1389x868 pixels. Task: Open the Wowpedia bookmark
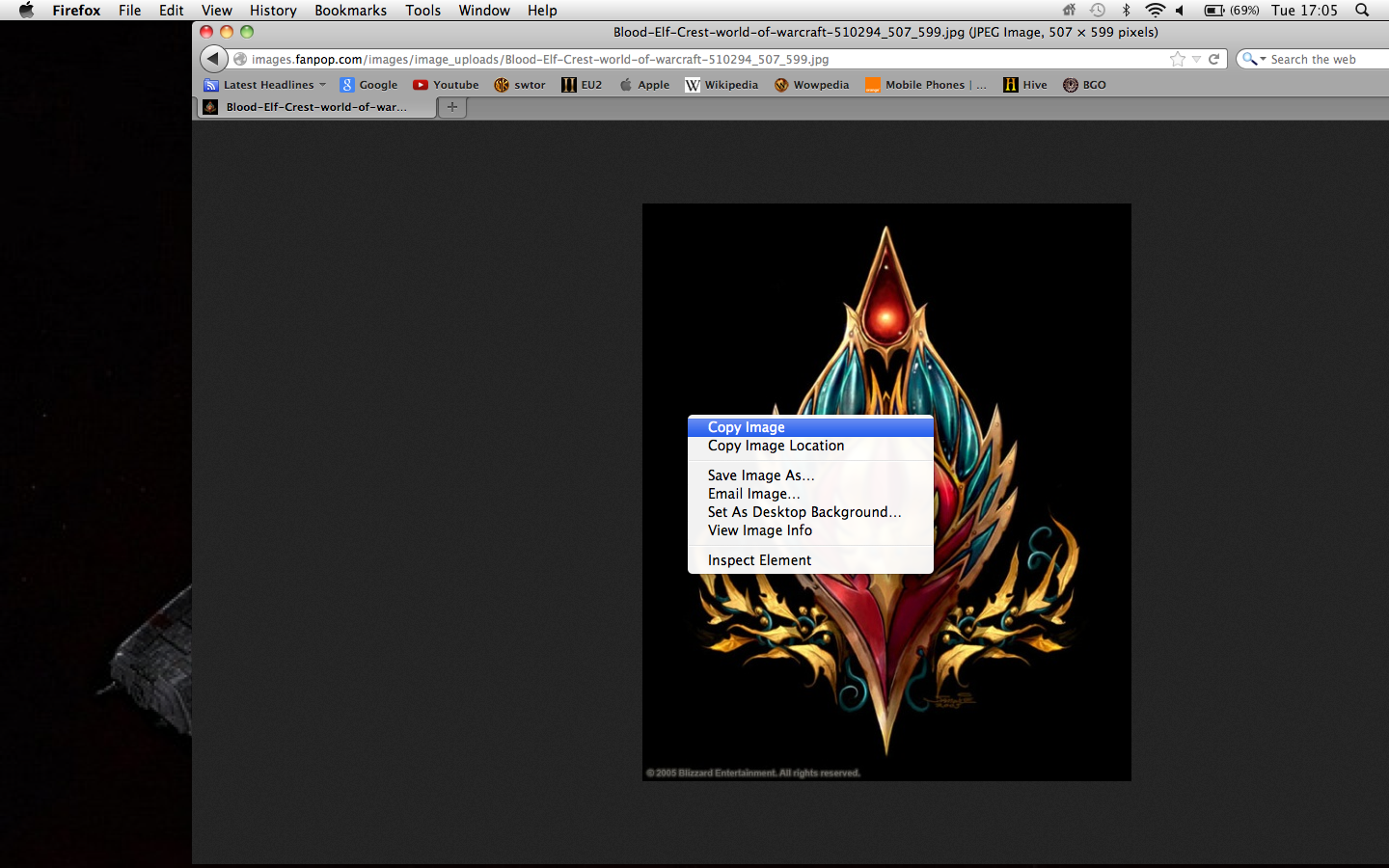tap(812, 85)
